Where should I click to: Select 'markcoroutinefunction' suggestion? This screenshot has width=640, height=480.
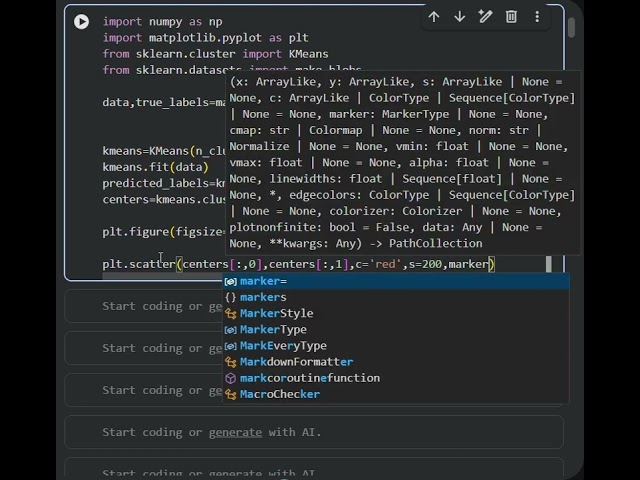[x=396, y=378]
